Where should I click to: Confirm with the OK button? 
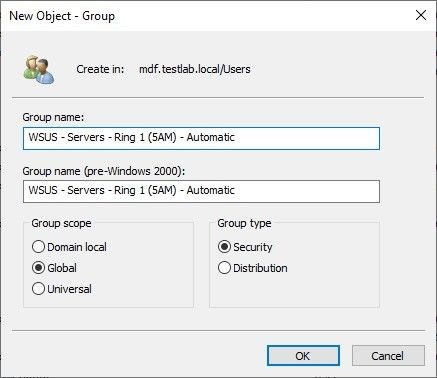303,356
